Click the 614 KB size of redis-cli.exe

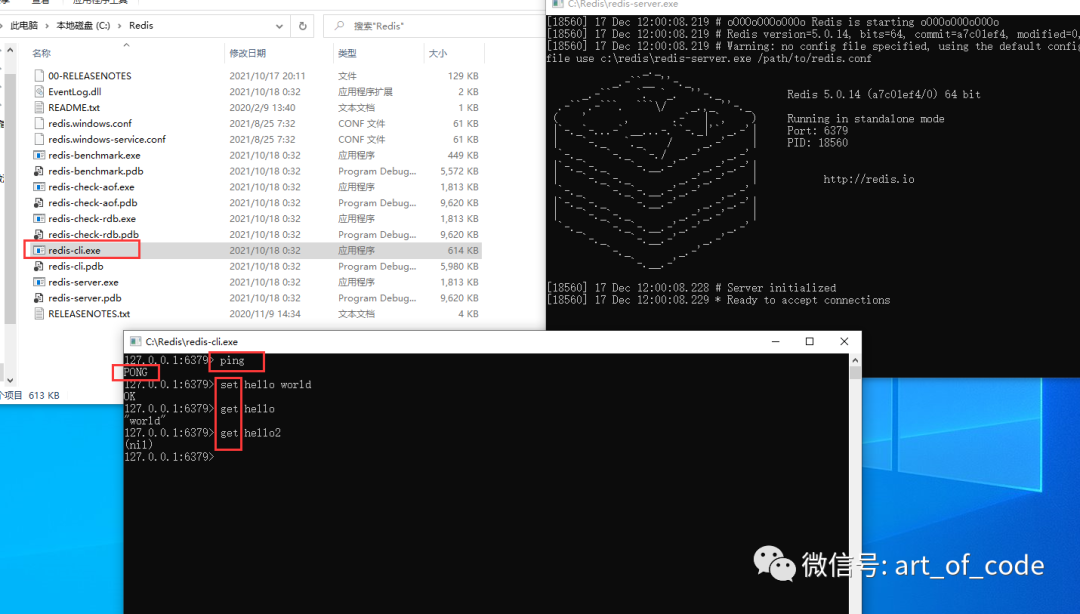[x=463, y=250]
